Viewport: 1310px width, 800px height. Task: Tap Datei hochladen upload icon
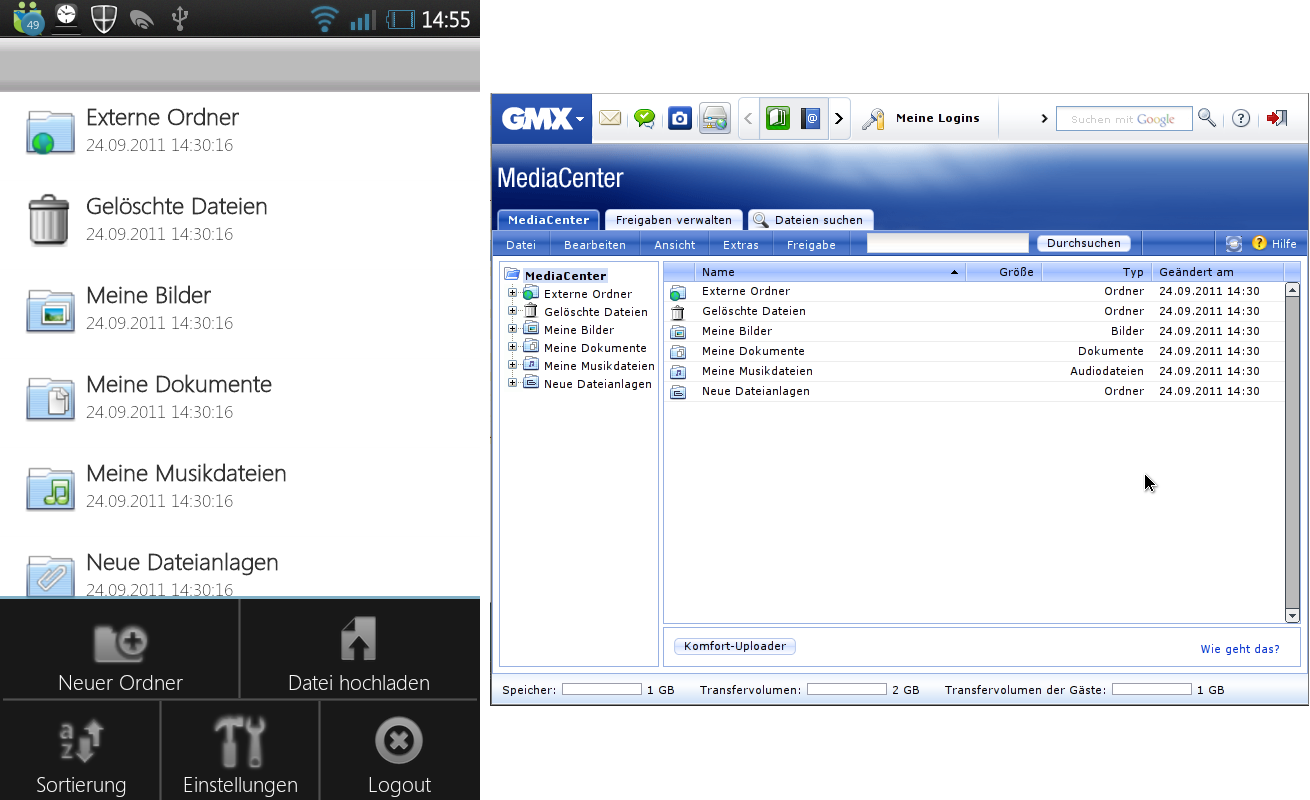click(x=358, y=640)
